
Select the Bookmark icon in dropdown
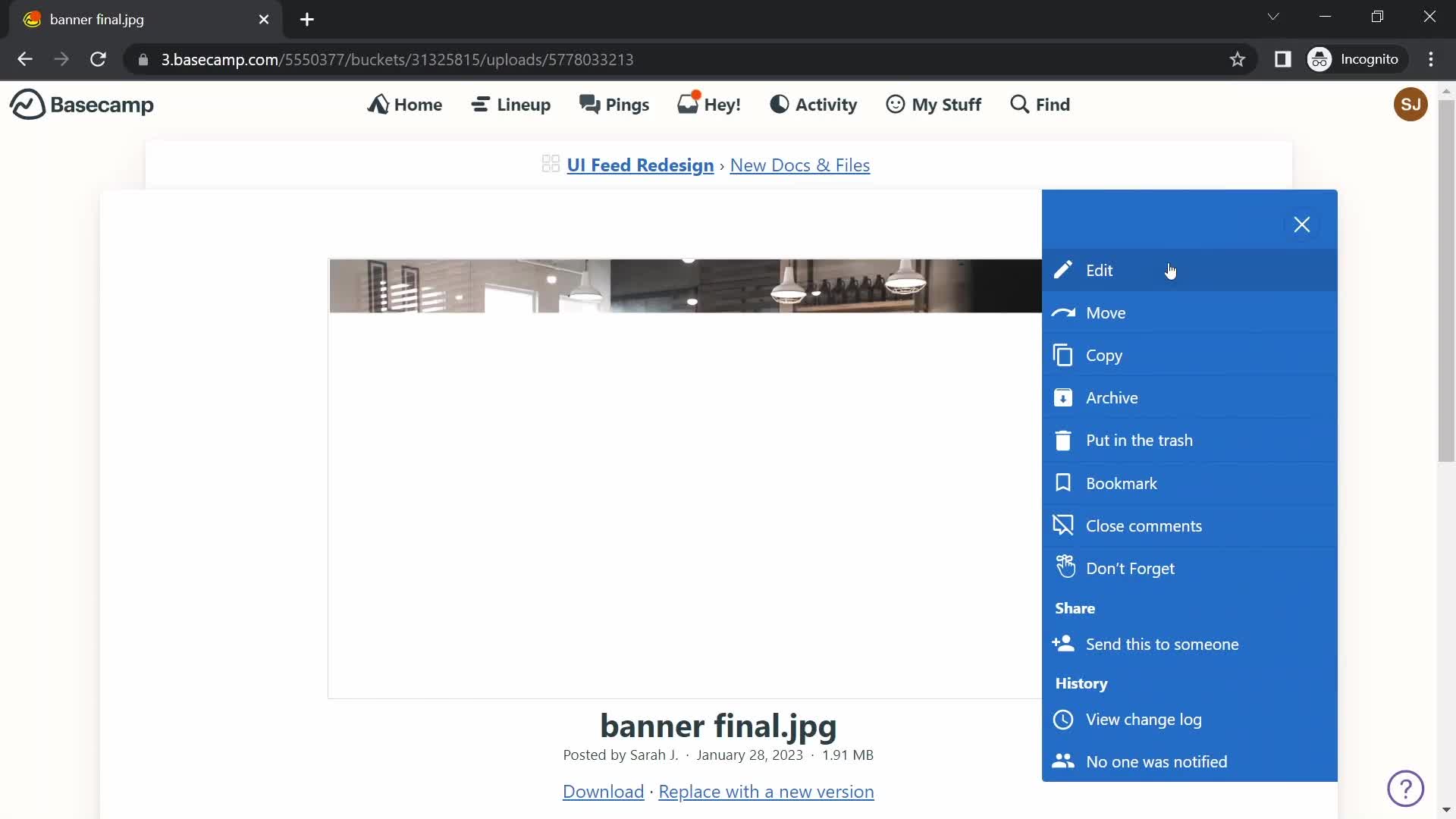pos(1064,483)
